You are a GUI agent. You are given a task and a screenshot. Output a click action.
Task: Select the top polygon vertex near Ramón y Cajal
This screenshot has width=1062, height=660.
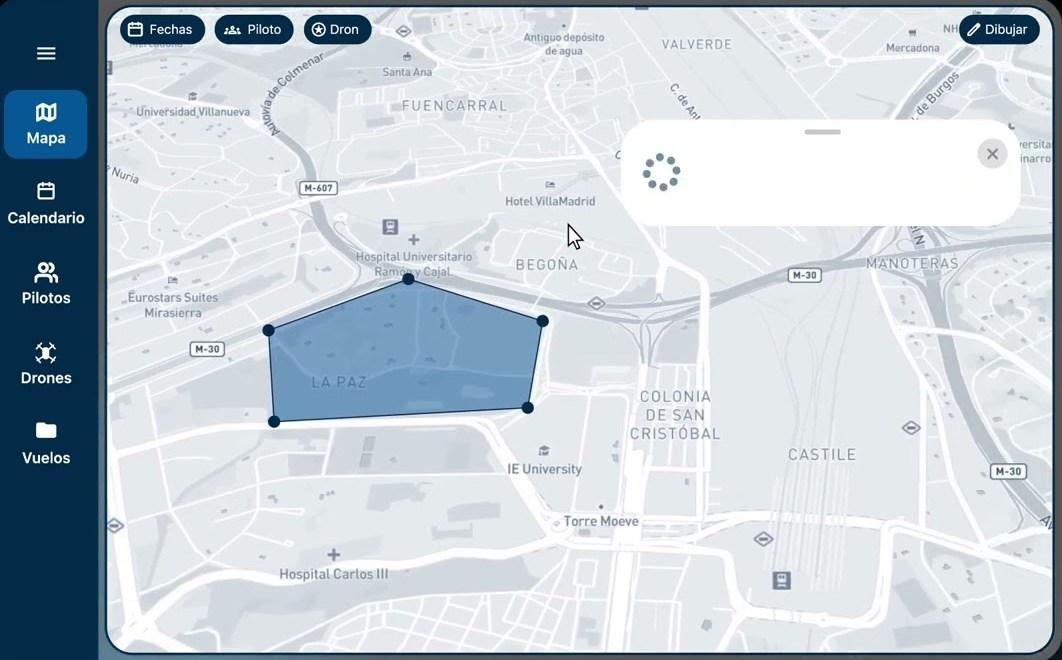click(408, 279)
